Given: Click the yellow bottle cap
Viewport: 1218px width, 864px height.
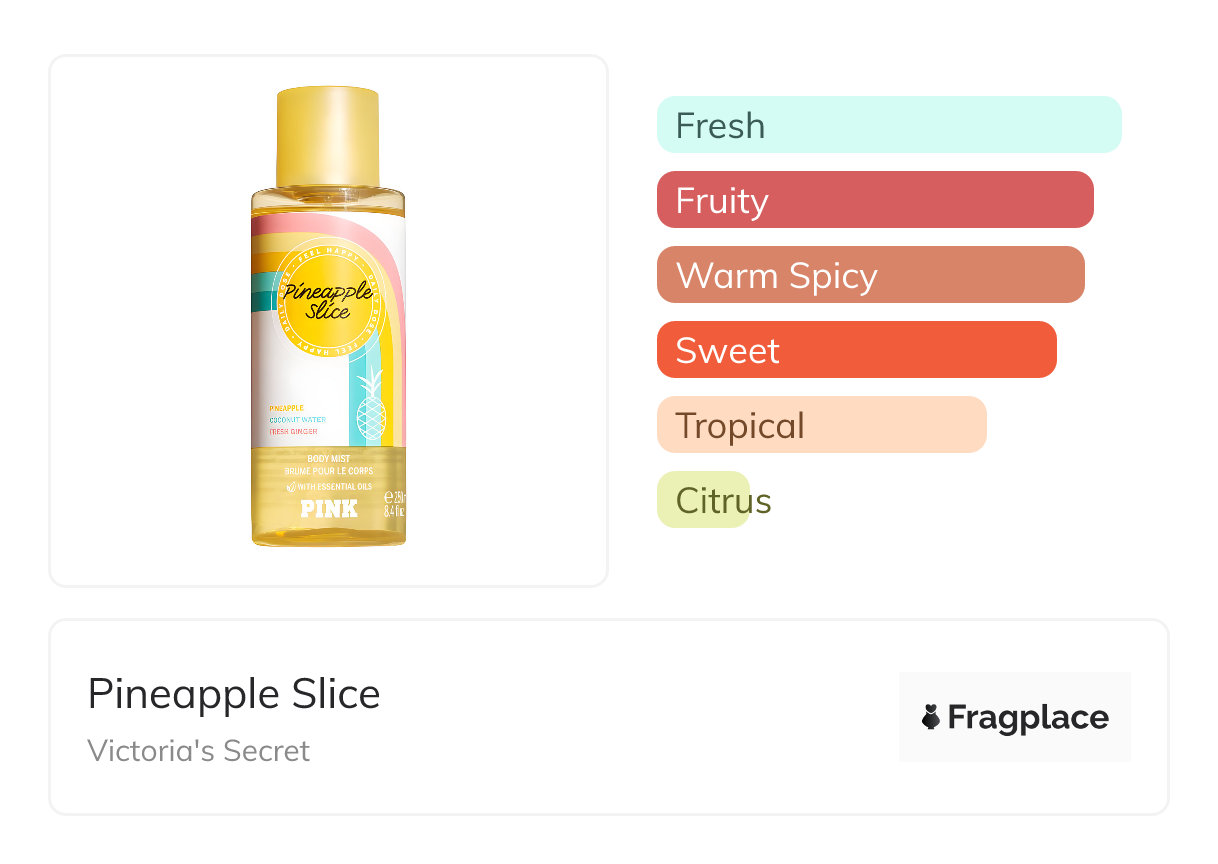Looking at the screenshot, I should pyautogui.click(x=328, y=137).
